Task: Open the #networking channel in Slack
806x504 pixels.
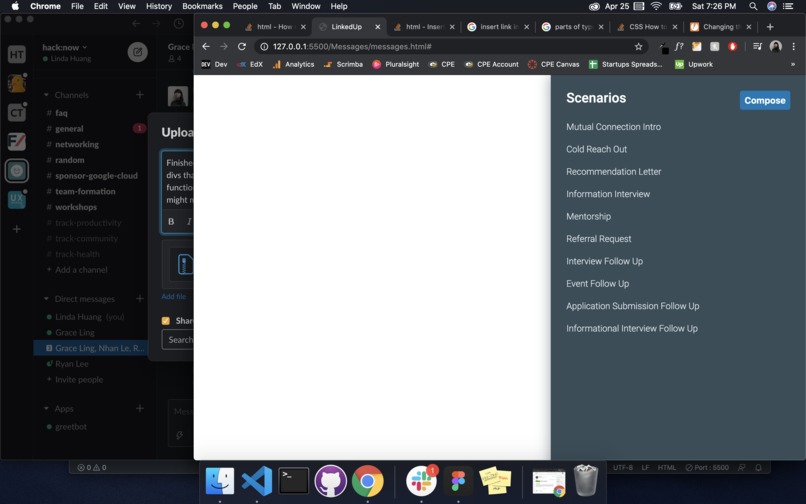Action: 77,145
